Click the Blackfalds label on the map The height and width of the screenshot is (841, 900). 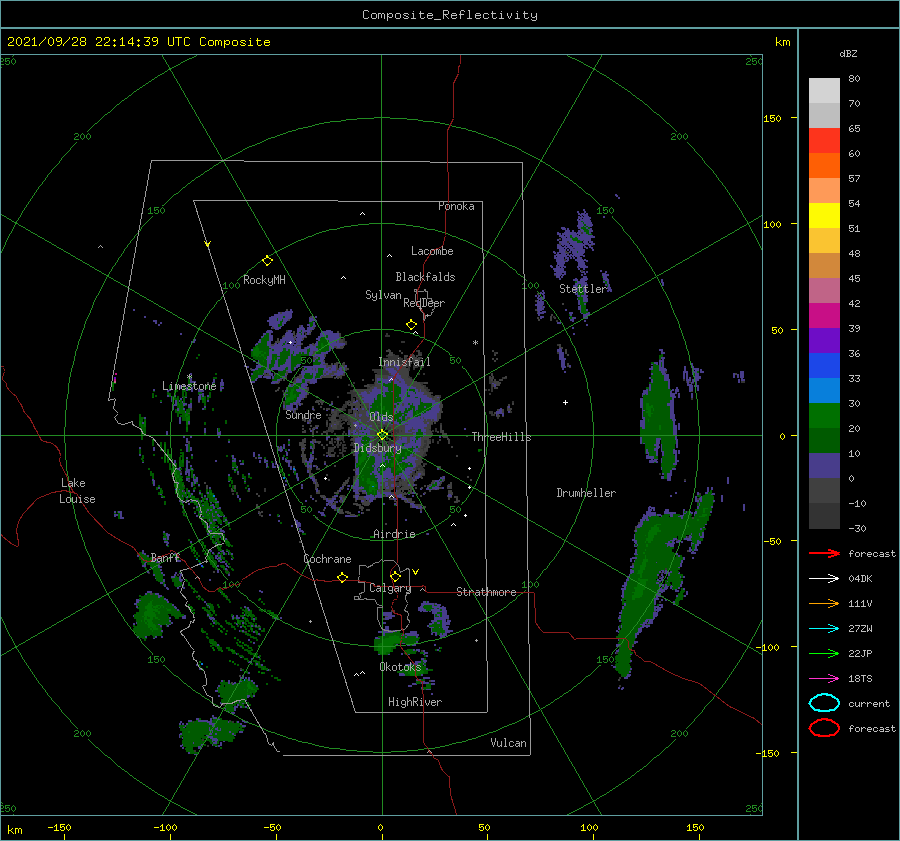(x=425, y=277)
